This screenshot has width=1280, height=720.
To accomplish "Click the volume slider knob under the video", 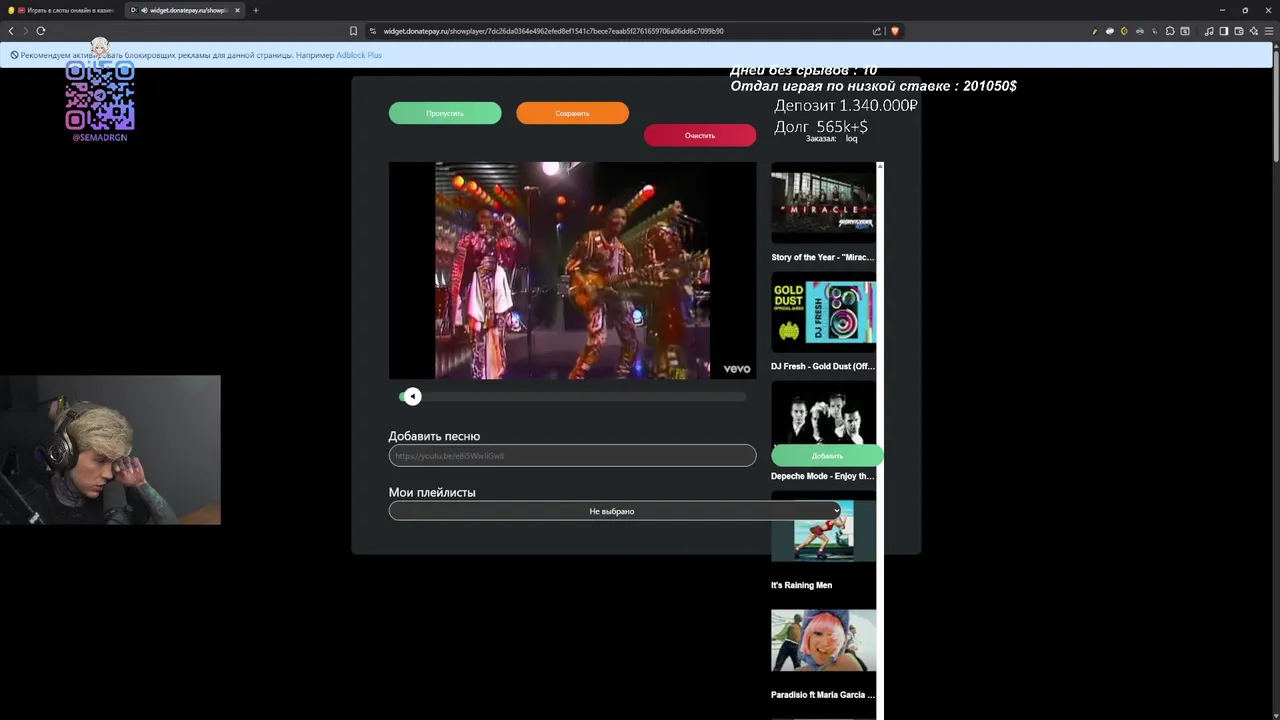I will point(412,397).
